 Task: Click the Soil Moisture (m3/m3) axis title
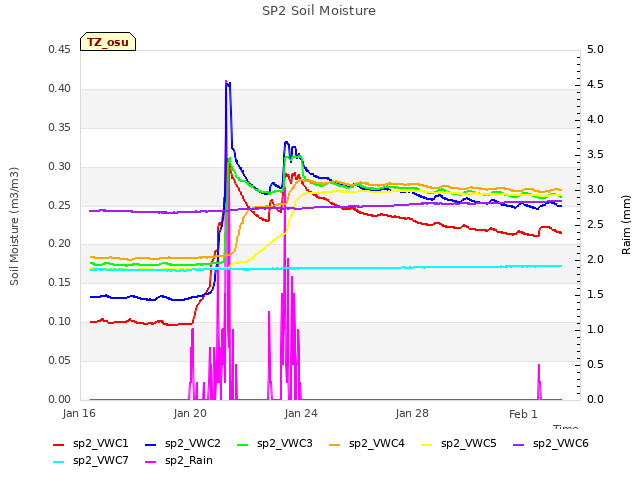(14, 226)
